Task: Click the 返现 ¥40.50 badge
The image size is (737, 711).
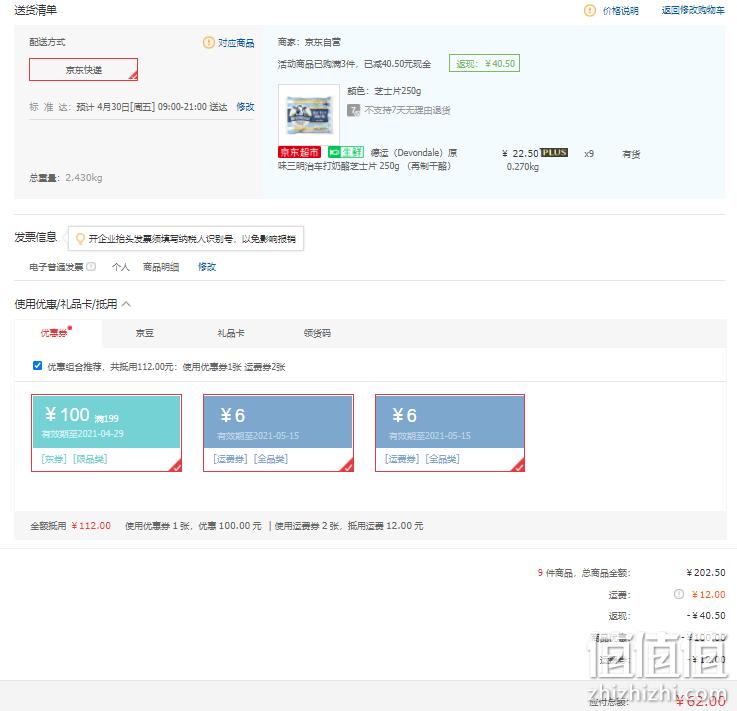Action: pyautogui.click(x=484, y=63)
